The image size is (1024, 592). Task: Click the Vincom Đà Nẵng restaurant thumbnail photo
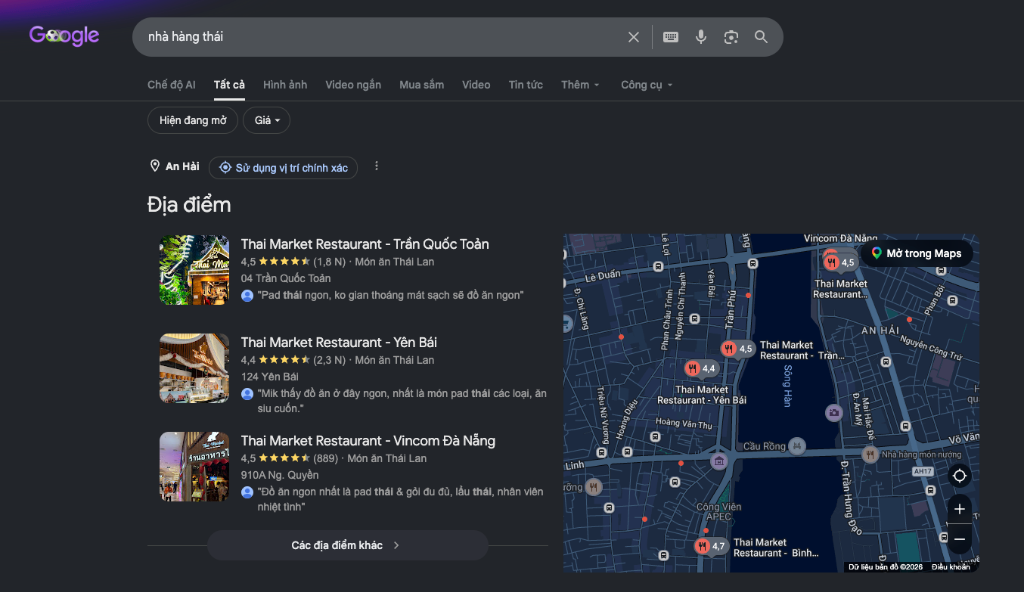click(195, 467)
